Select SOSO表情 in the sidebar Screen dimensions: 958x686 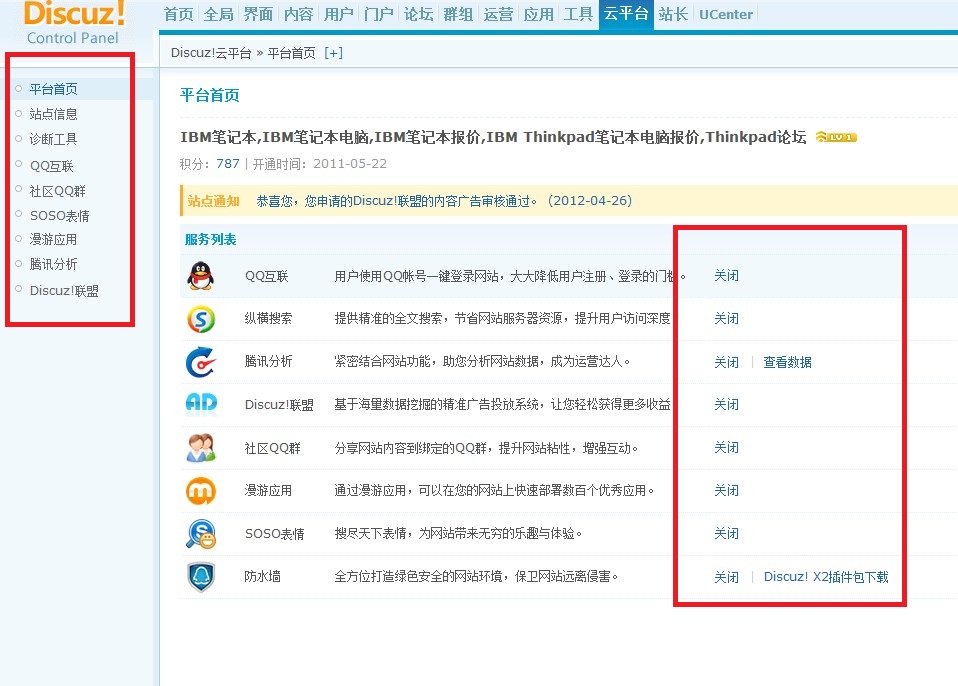pyautogui.click(x=59, y=216)
